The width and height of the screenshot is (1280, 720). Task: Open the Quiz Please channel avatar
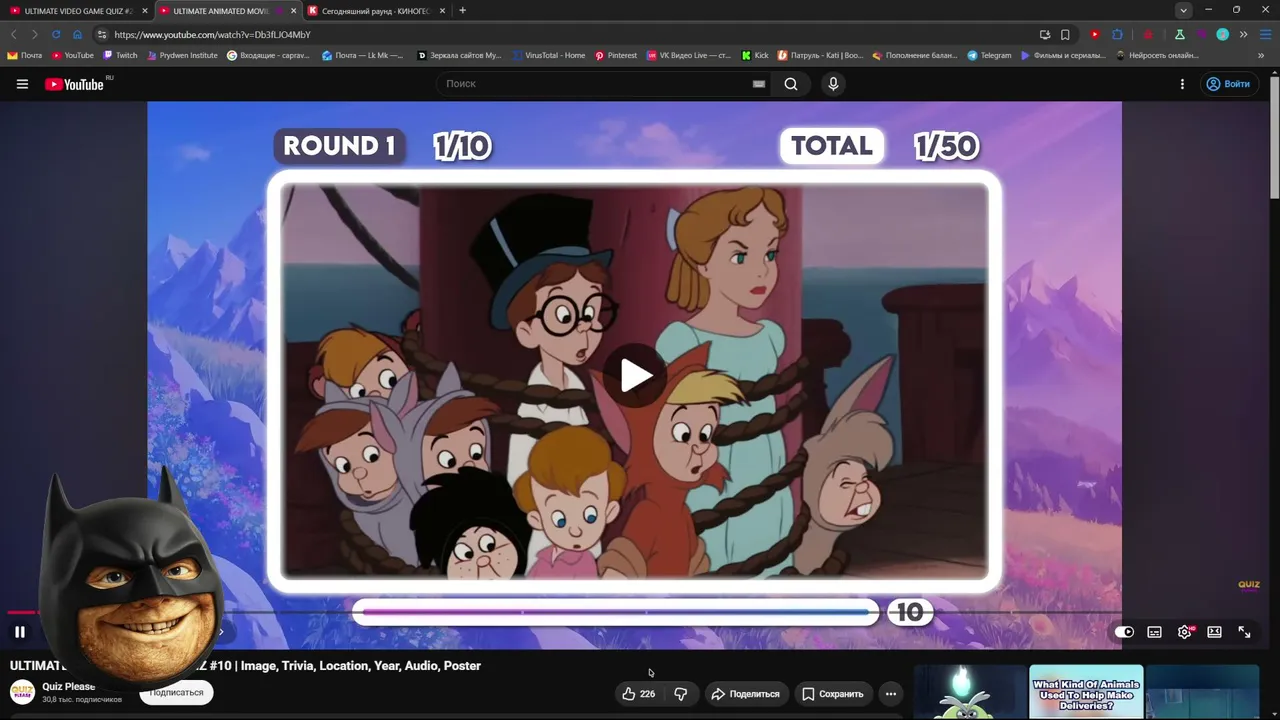coord(22,692)
